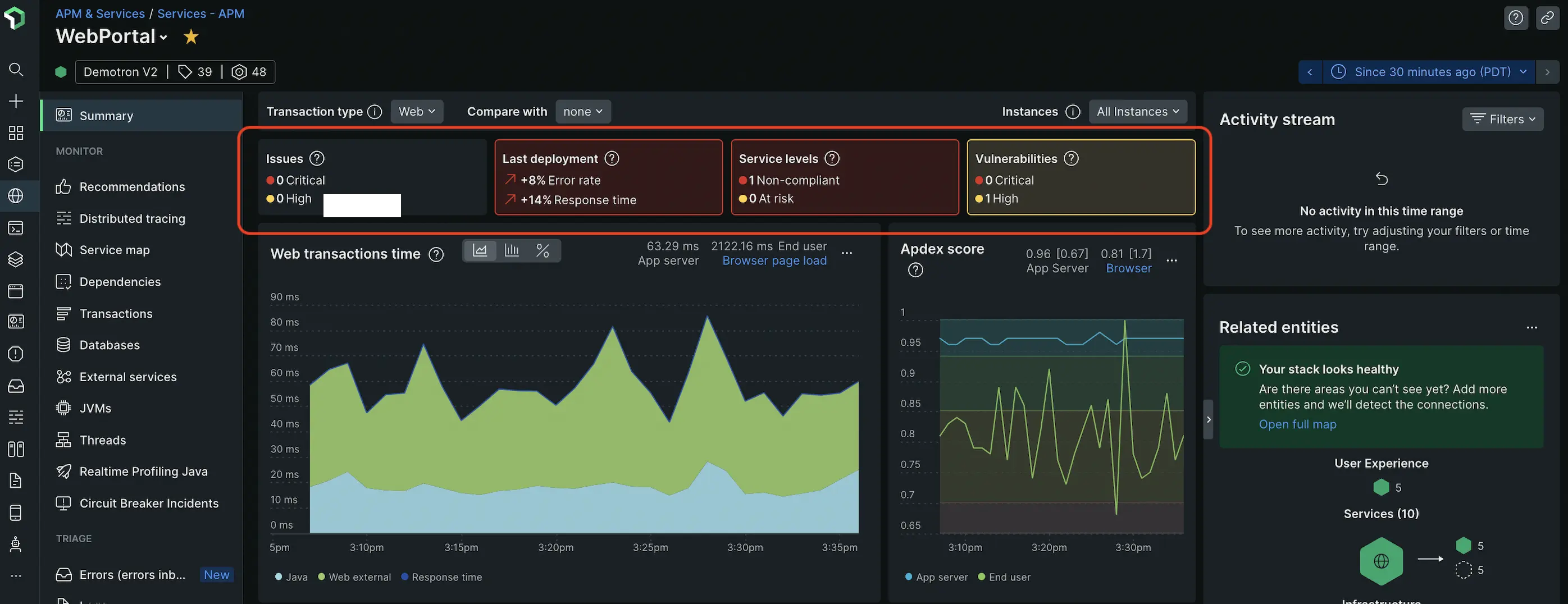This screenshot has height=604, width=1568.
Task: Click the help question-mark icon top right
Action: point(1516,17)
